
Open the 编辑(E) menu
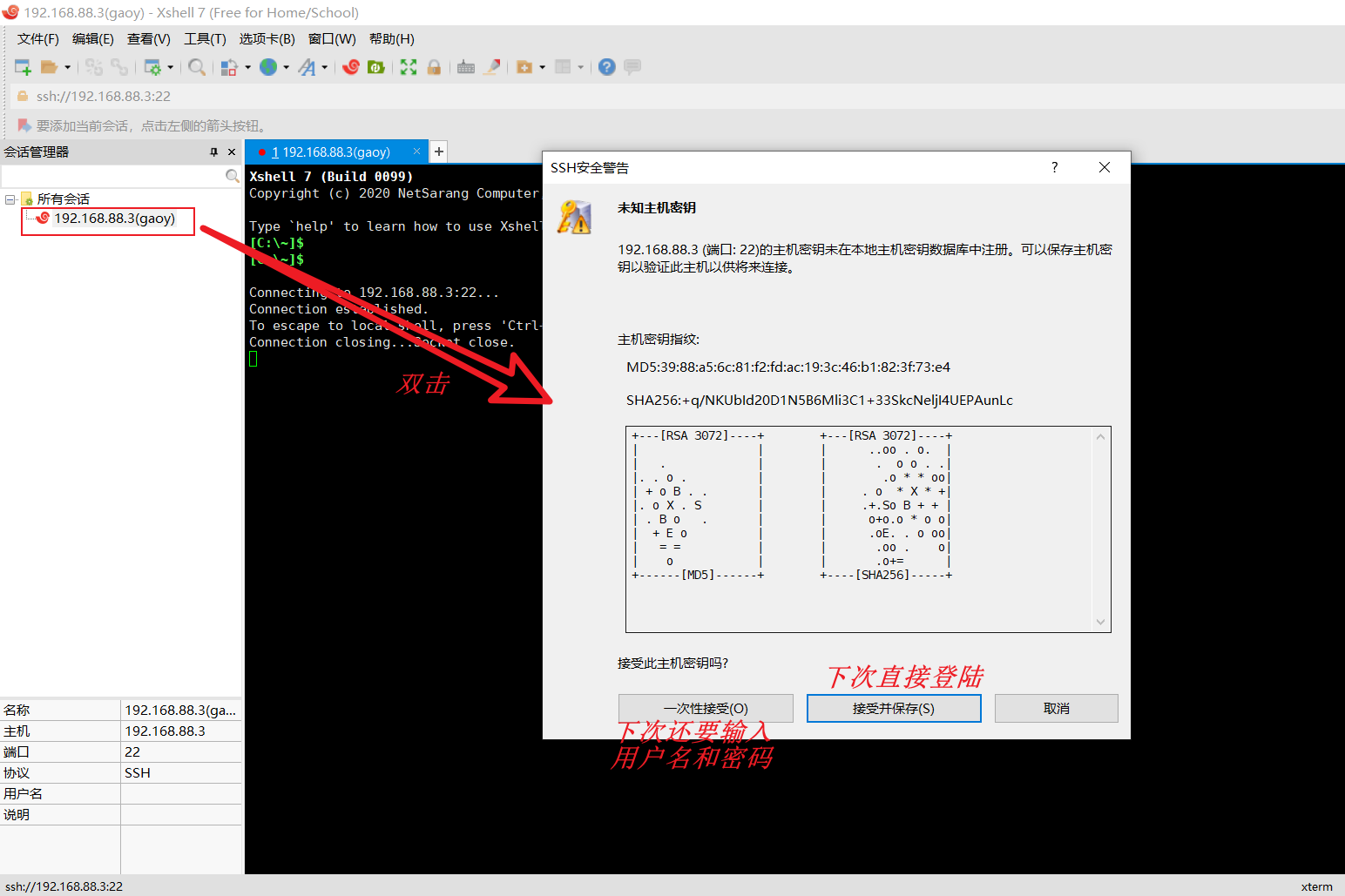(x=93, y=39)
